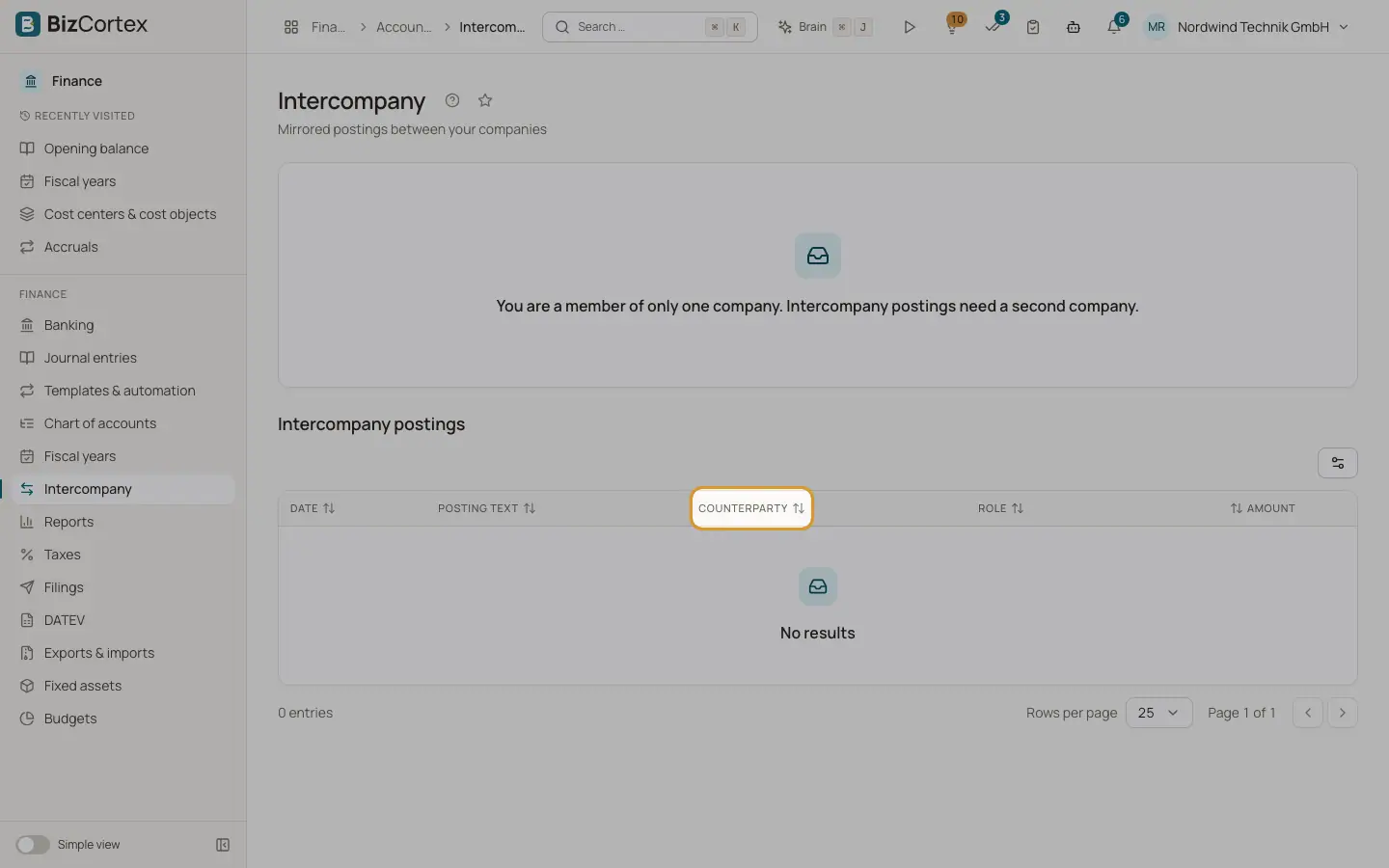1389x868 pixels.
Task: Open recently visited Opening balance
Action: tap(123, 149)
